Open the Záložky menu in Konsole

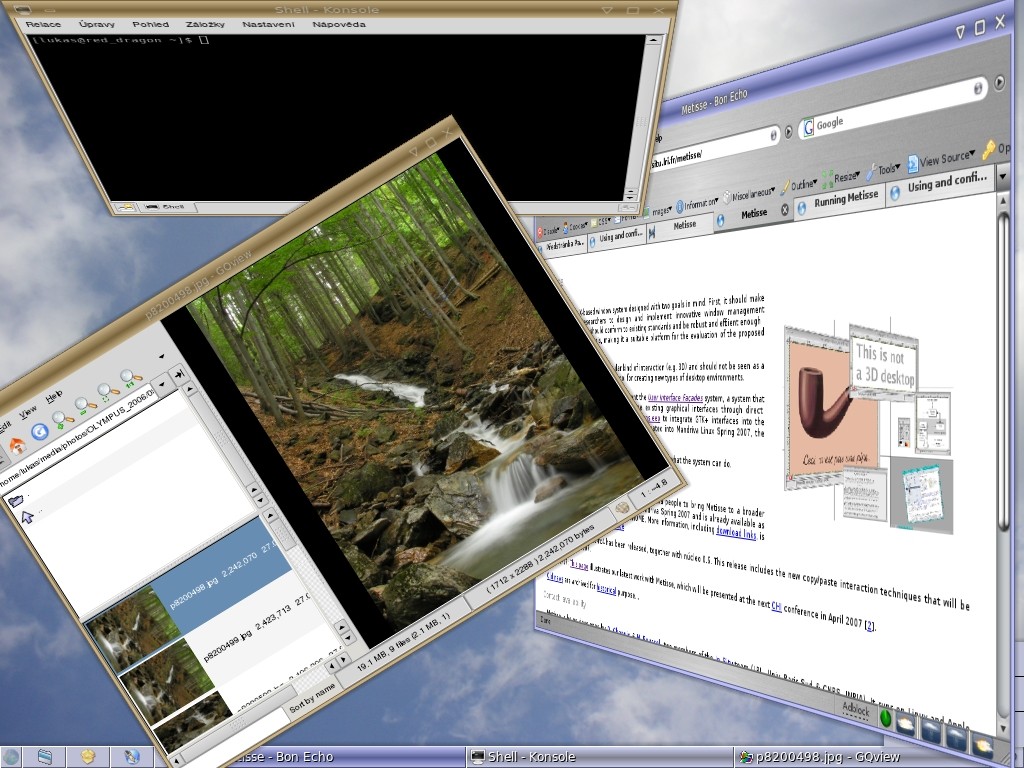pos(205,24)
